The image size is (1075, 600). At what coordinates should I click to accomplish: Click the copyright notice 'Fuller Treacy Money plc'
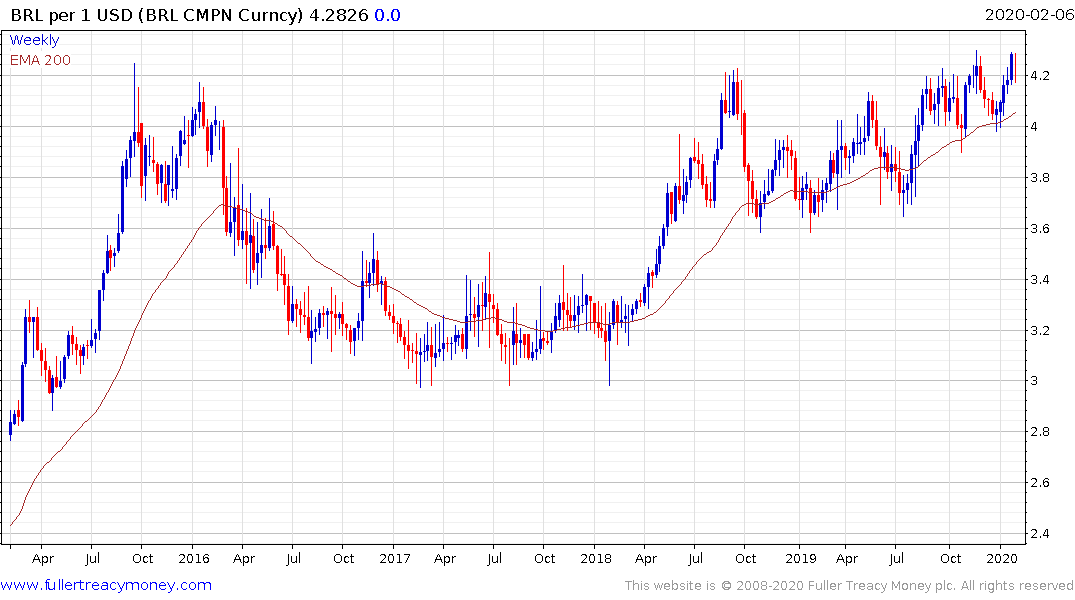pos(882,586)
